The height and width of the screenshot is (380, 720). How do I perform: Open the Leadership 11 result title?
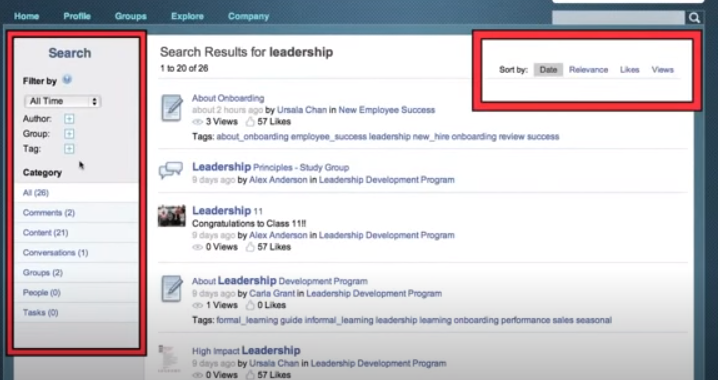pyautogui.click(x=227, y=211)
